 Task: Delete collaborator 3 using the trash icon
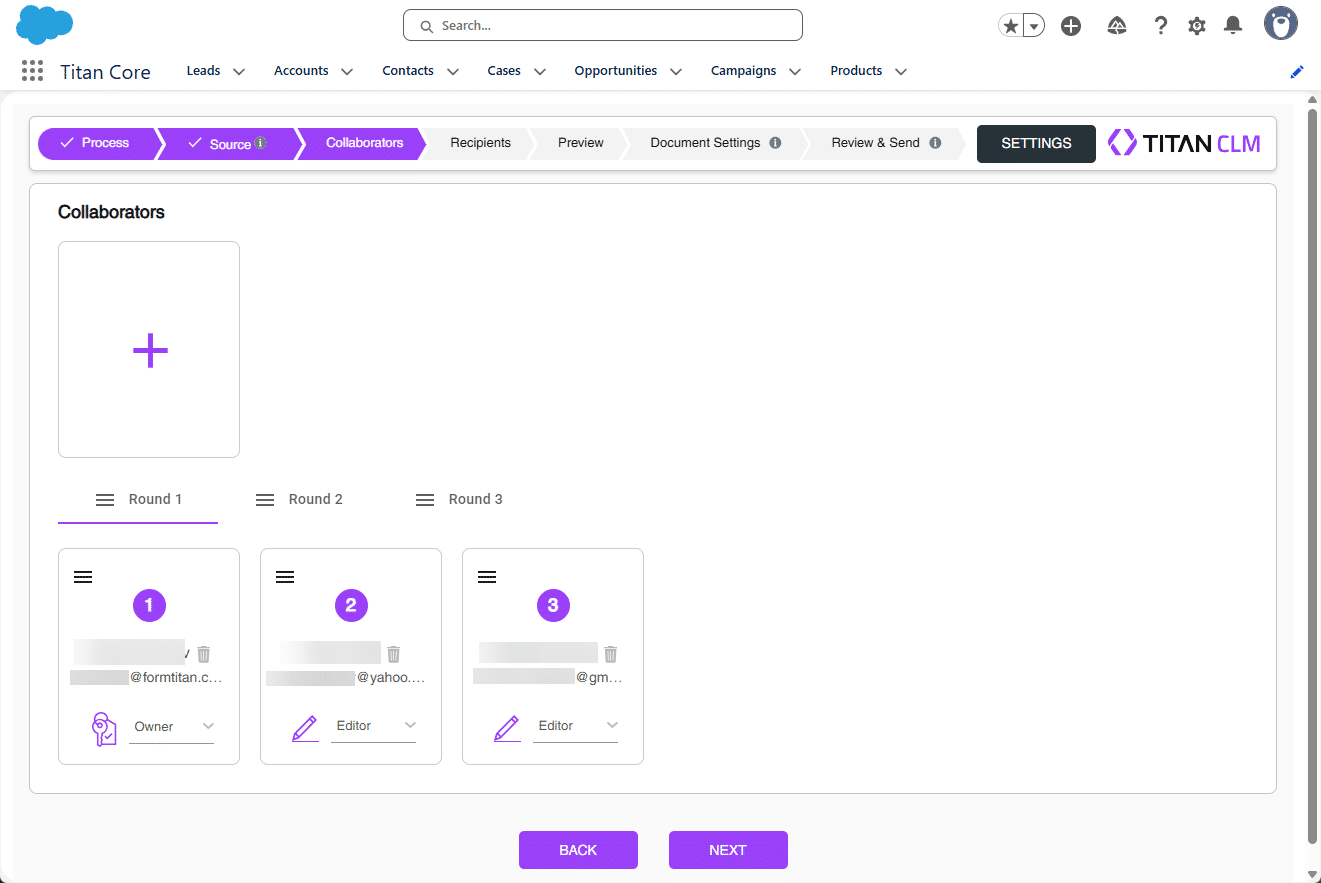[610, 653]
